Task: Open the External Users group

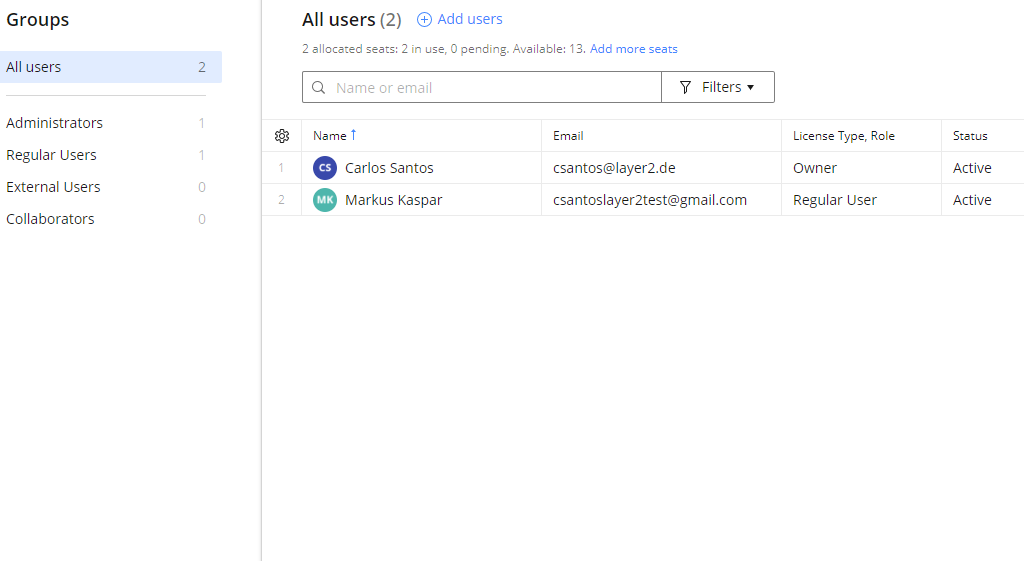Action: (x=53, y=187)
